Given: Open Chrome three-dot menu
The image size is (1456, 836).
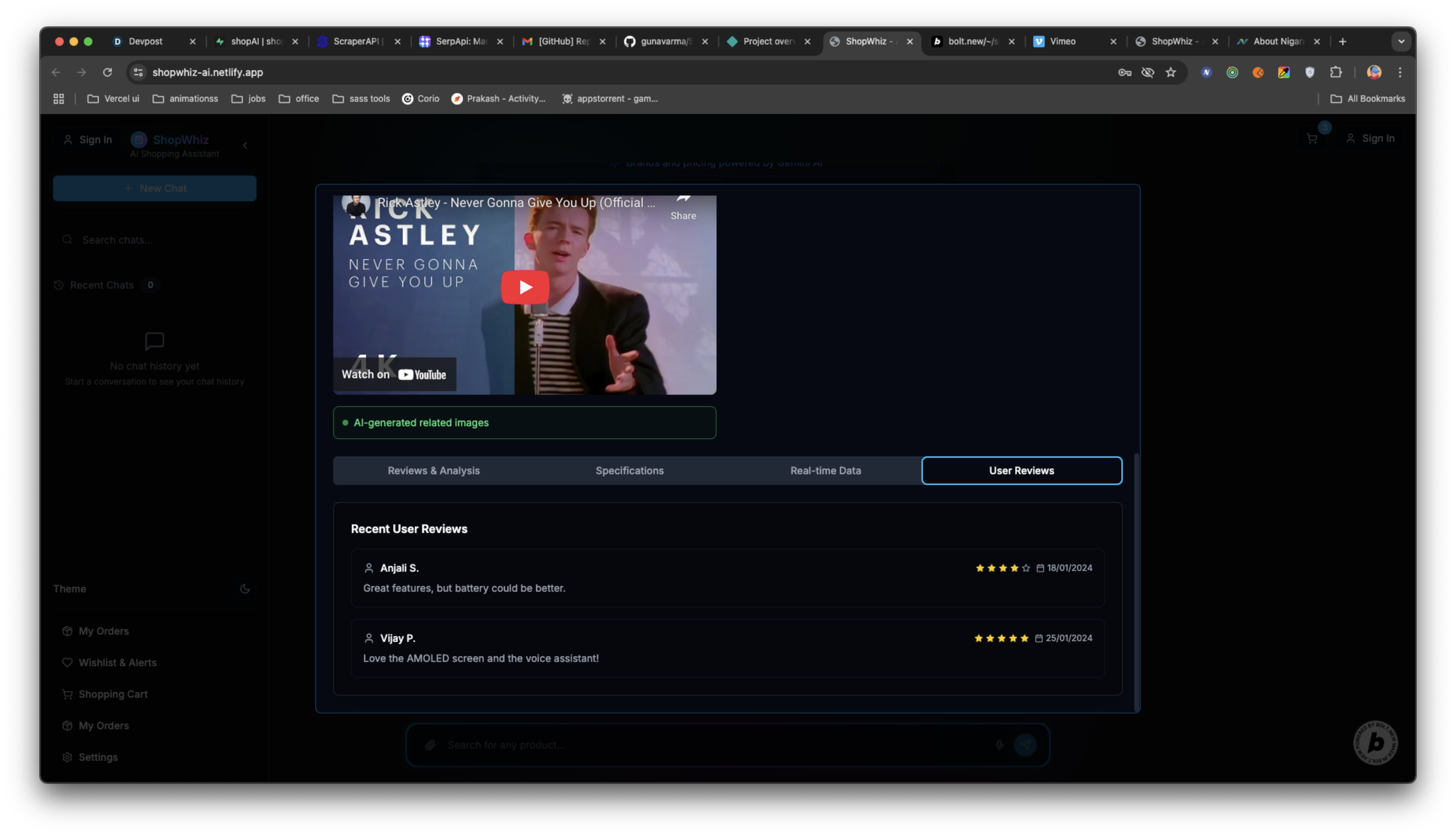Looking at the screenshot, I should (x=1400, y=72).
